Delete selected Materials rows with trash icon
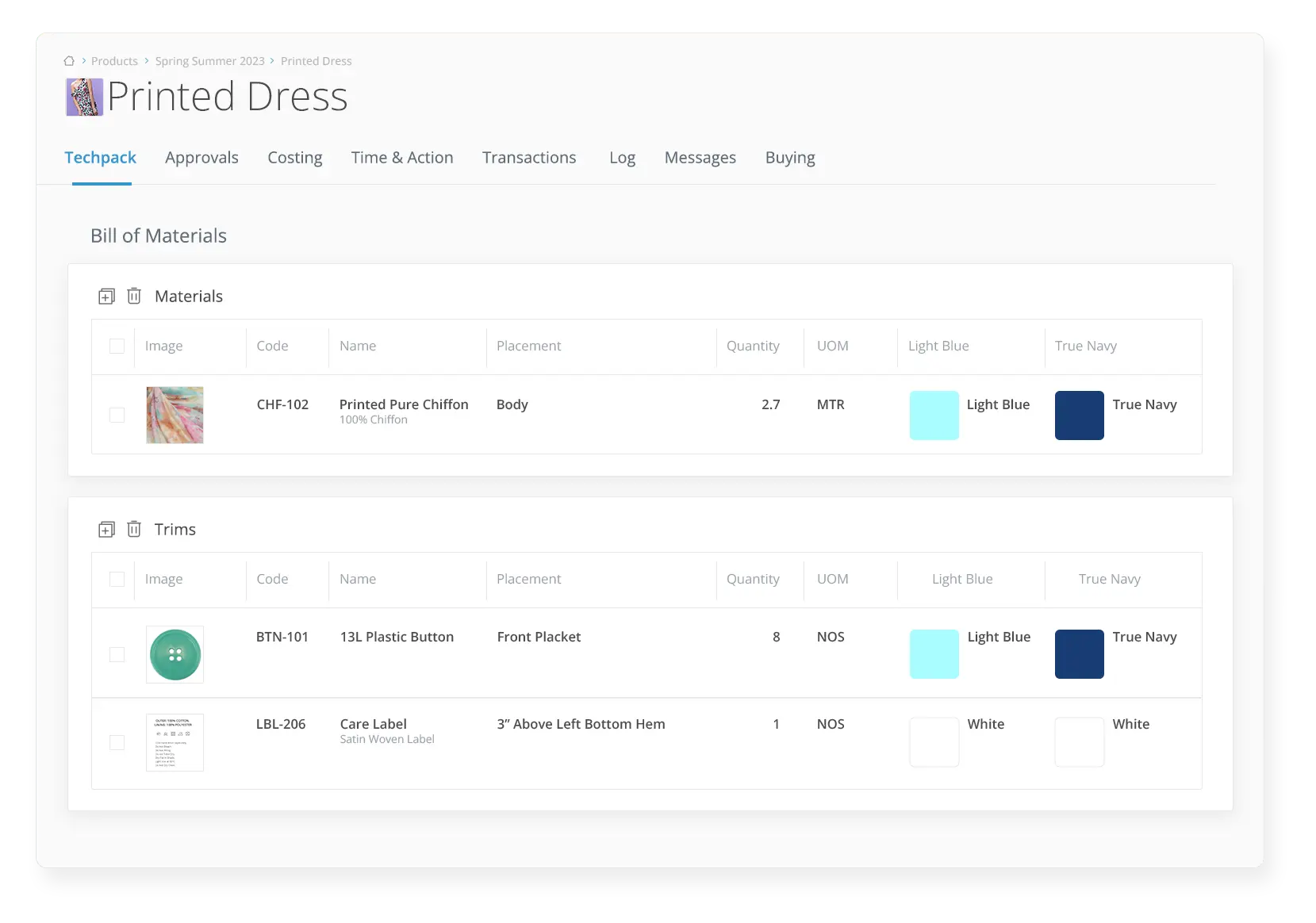This screenshot has height=923, width=1316. pos(134,296)
